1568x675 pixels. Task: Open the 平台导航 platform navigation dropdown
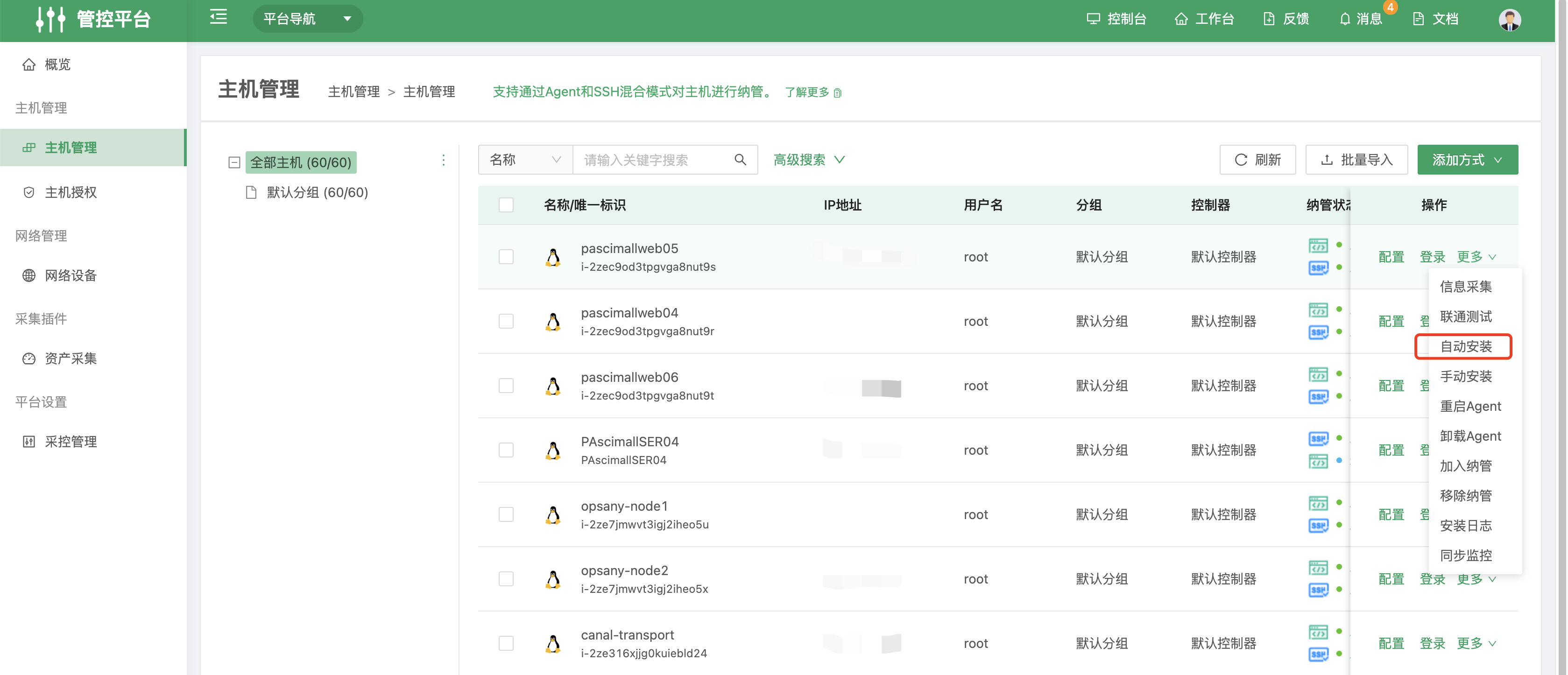pos(307,19)
